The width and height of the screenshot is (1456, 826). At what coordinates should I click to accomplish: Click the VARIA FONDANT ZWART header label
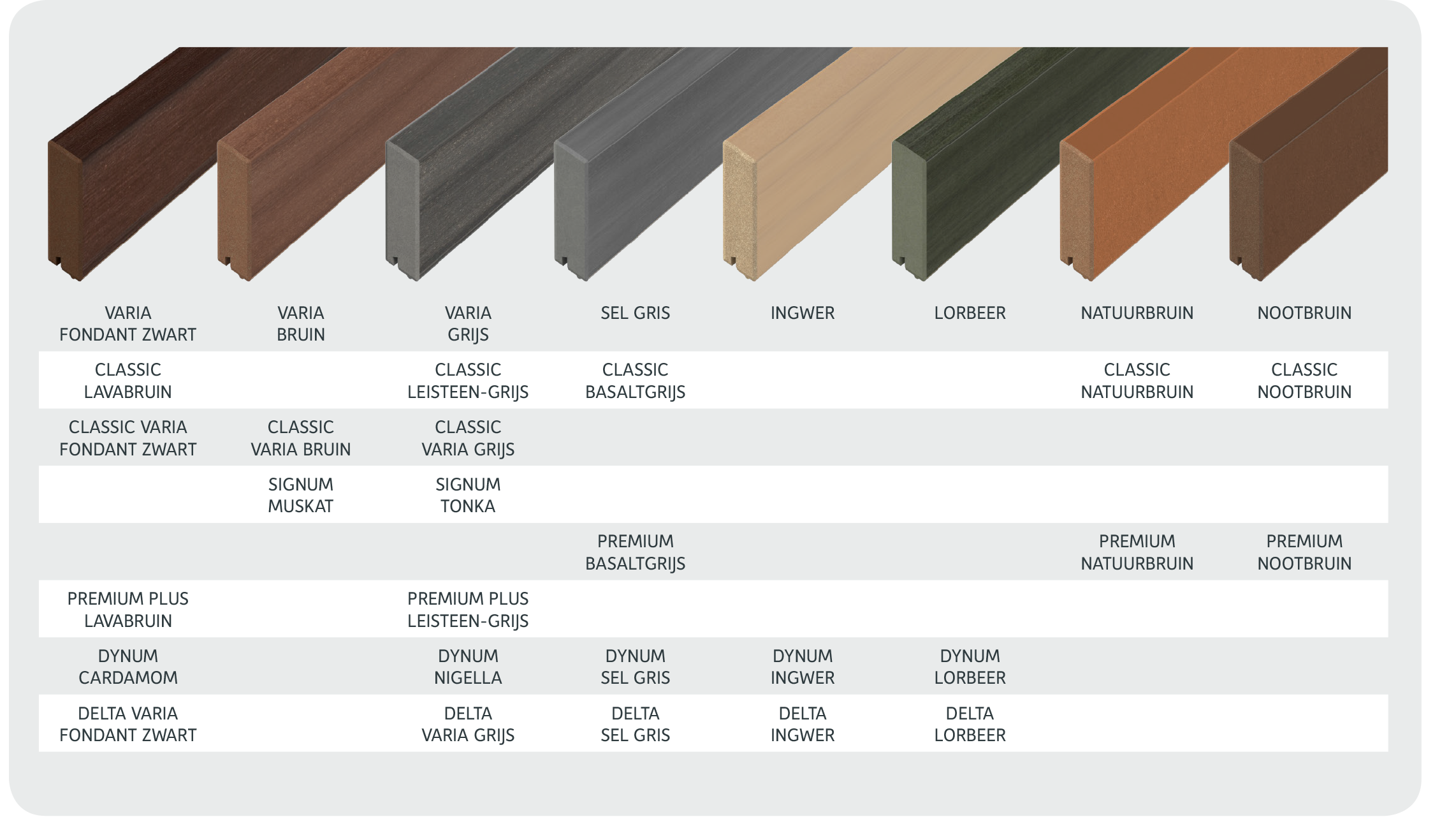(127, 323)
